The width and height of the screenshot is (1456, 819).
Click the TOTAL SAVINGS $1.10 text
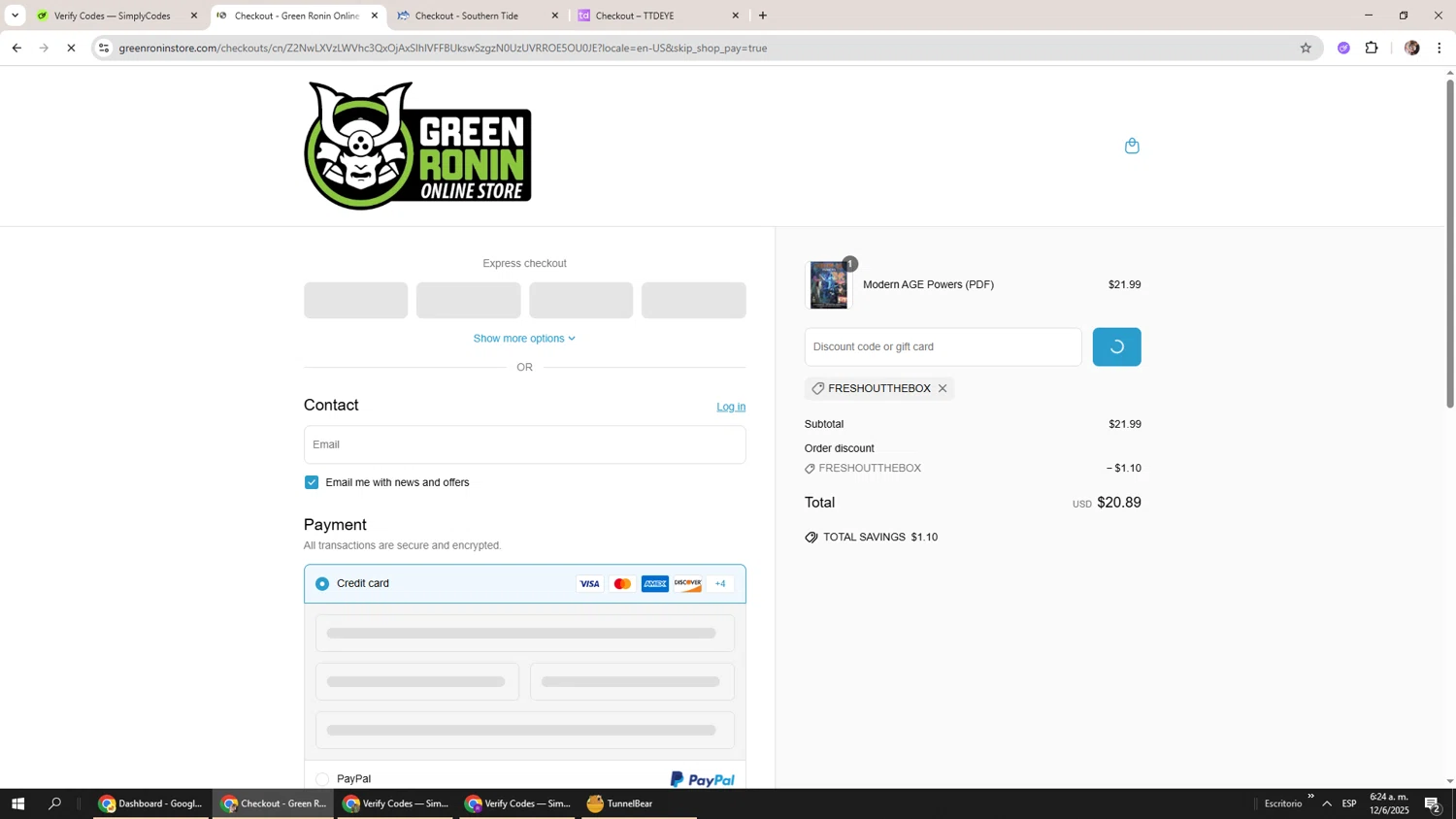click(880, 538)
